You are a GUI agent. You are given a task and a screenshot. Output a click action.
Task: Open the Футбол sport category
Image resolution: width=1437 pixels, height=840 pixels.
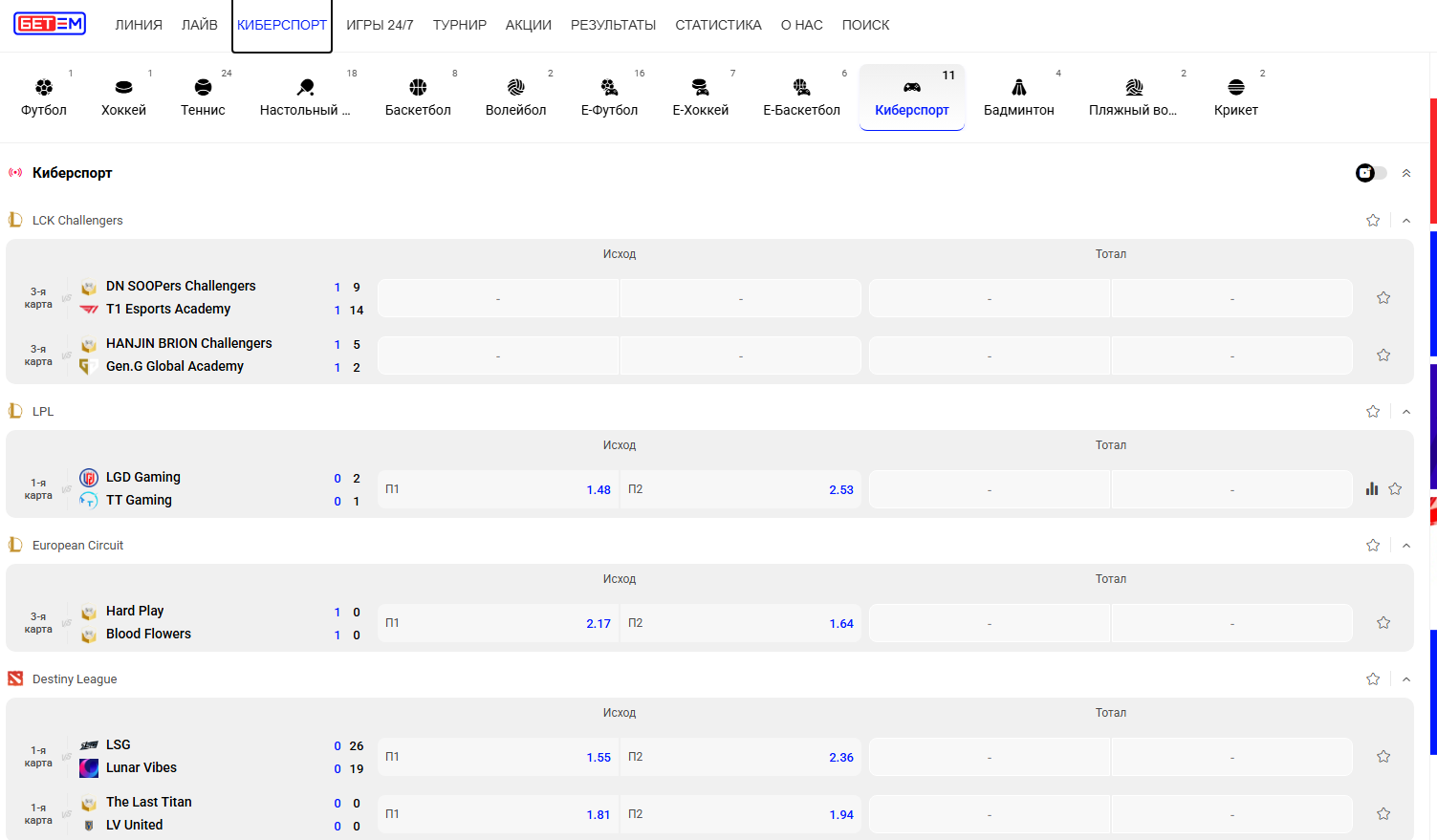click(x=44, y=97)
